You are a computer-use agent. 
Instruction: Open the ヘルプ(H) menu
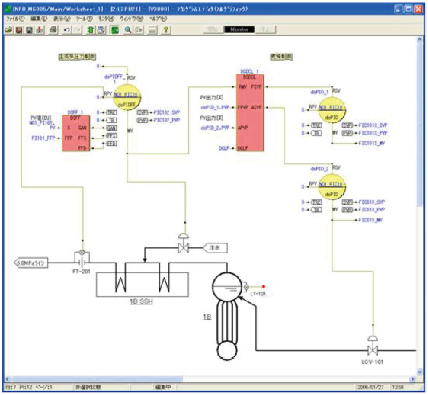(x=158, y=19)
